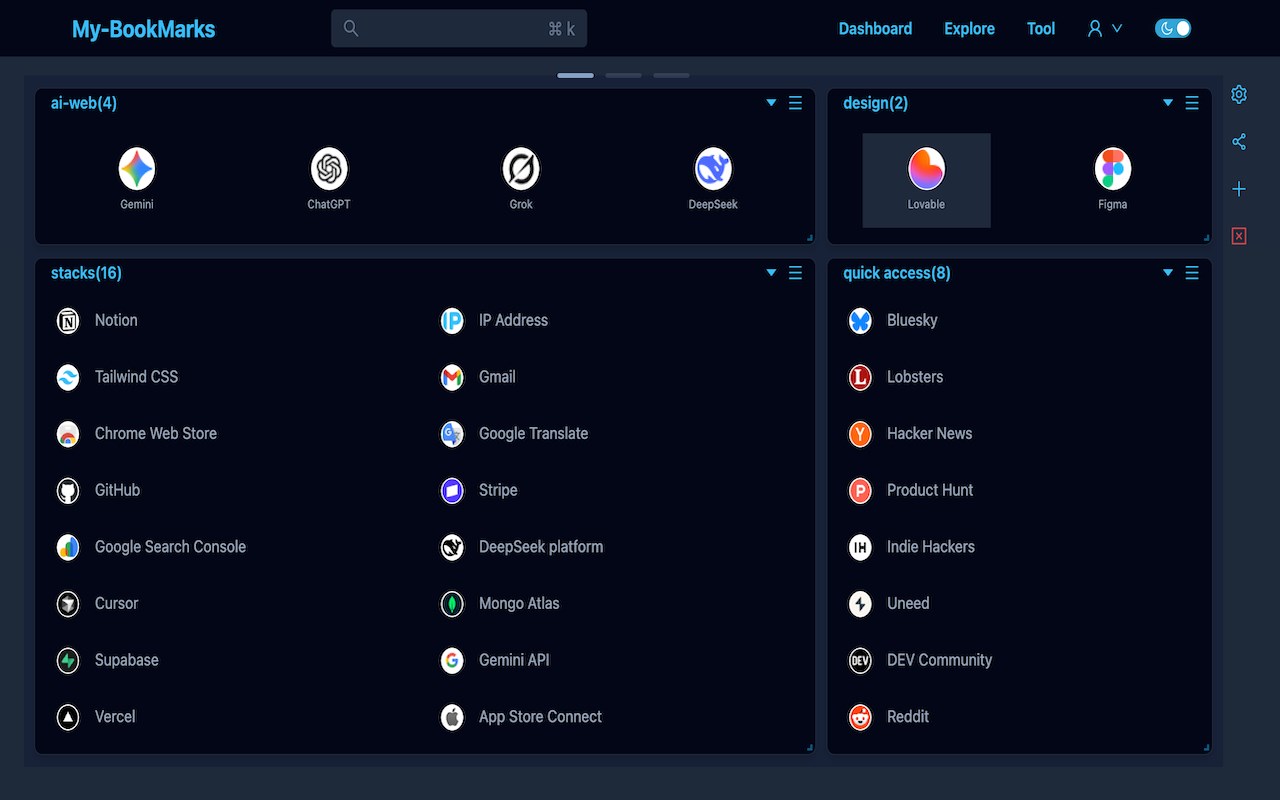Viewport: 1280px width, 800px height.
Task: Open the Explore page
Action: click(x=969, y=29)
